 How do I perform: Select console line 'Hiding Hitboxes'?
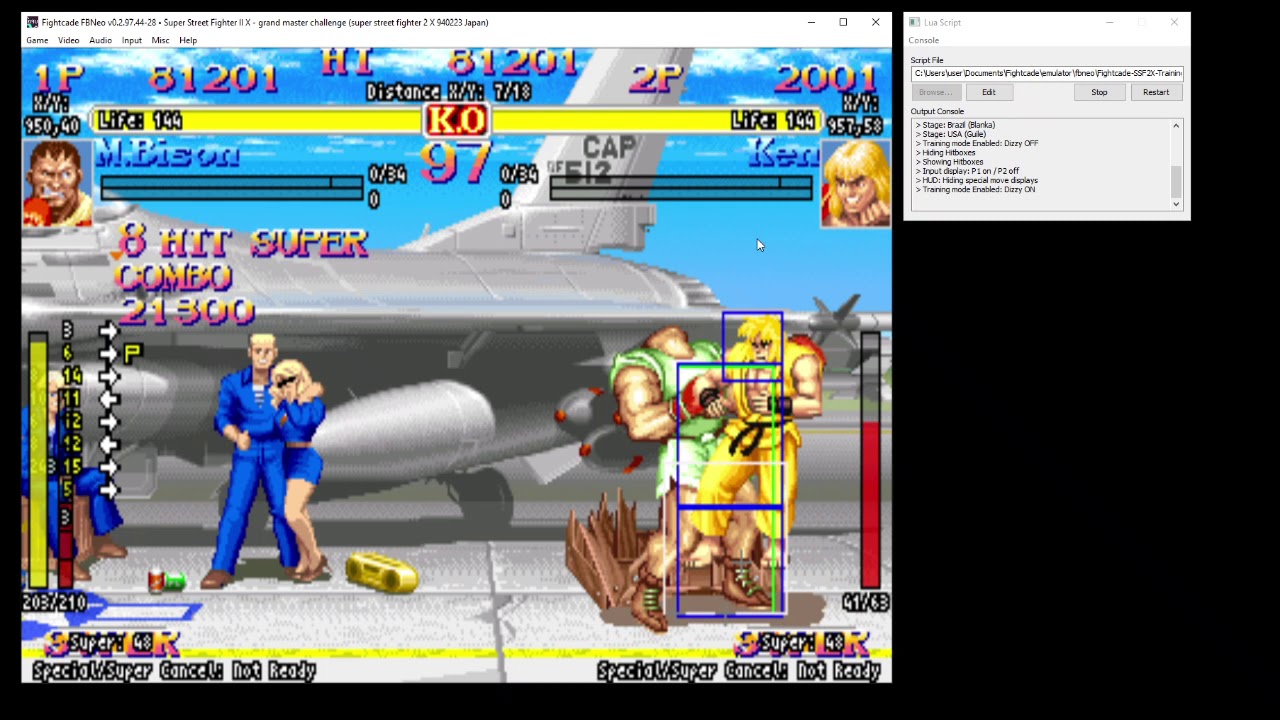(945, 153)
